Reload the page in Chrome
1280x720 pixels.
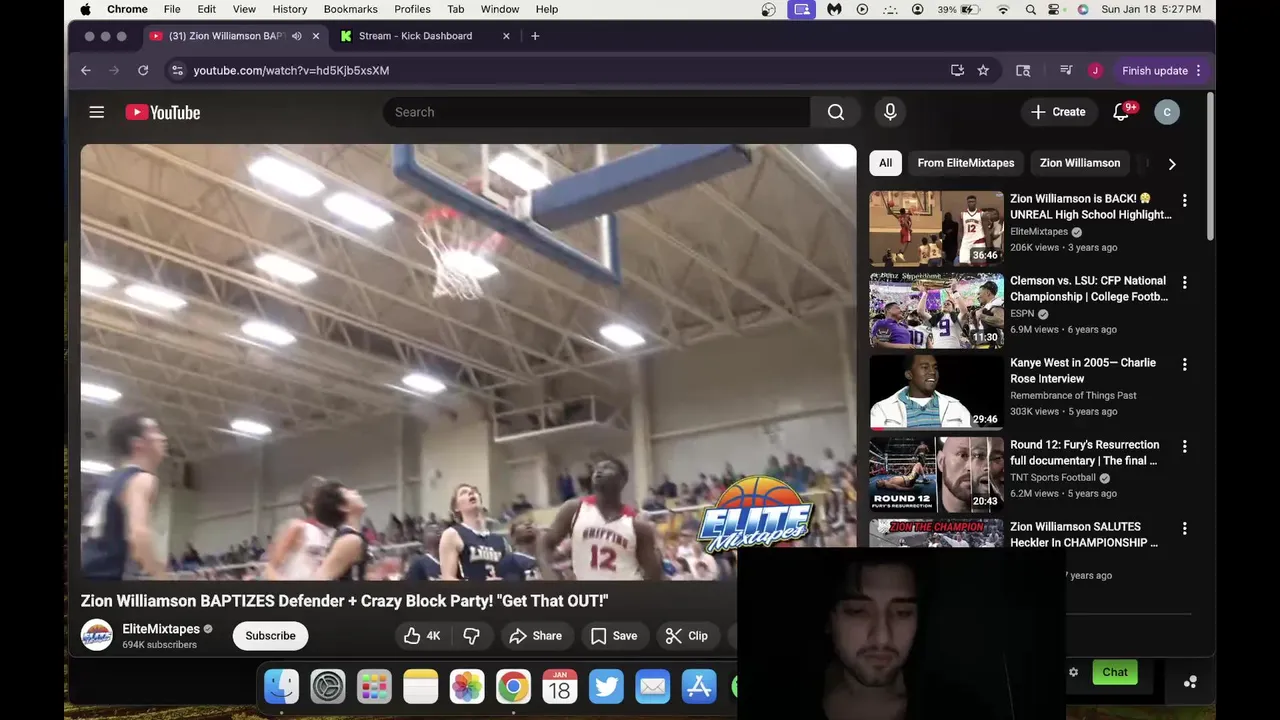pyautogui.click(x=143, y=70)
